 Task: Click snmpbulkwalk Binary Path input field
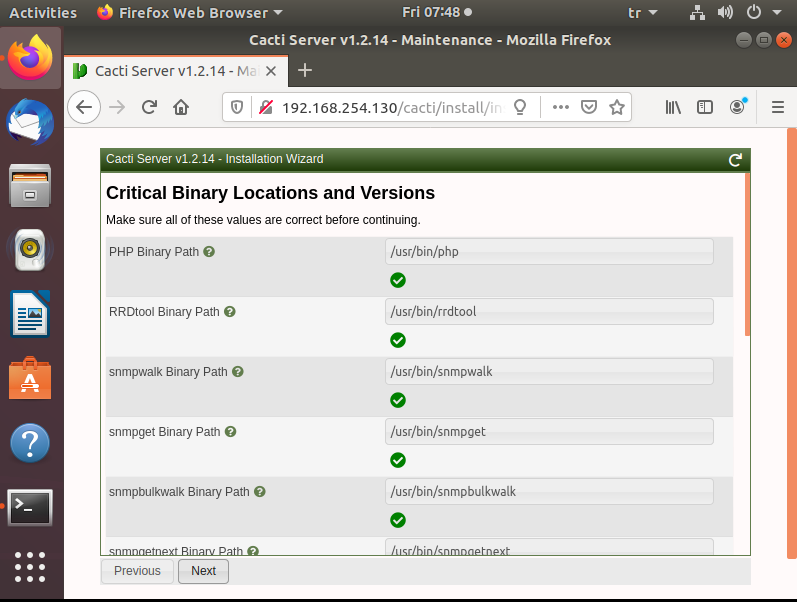pyautogui.click(x=549, y=492)
